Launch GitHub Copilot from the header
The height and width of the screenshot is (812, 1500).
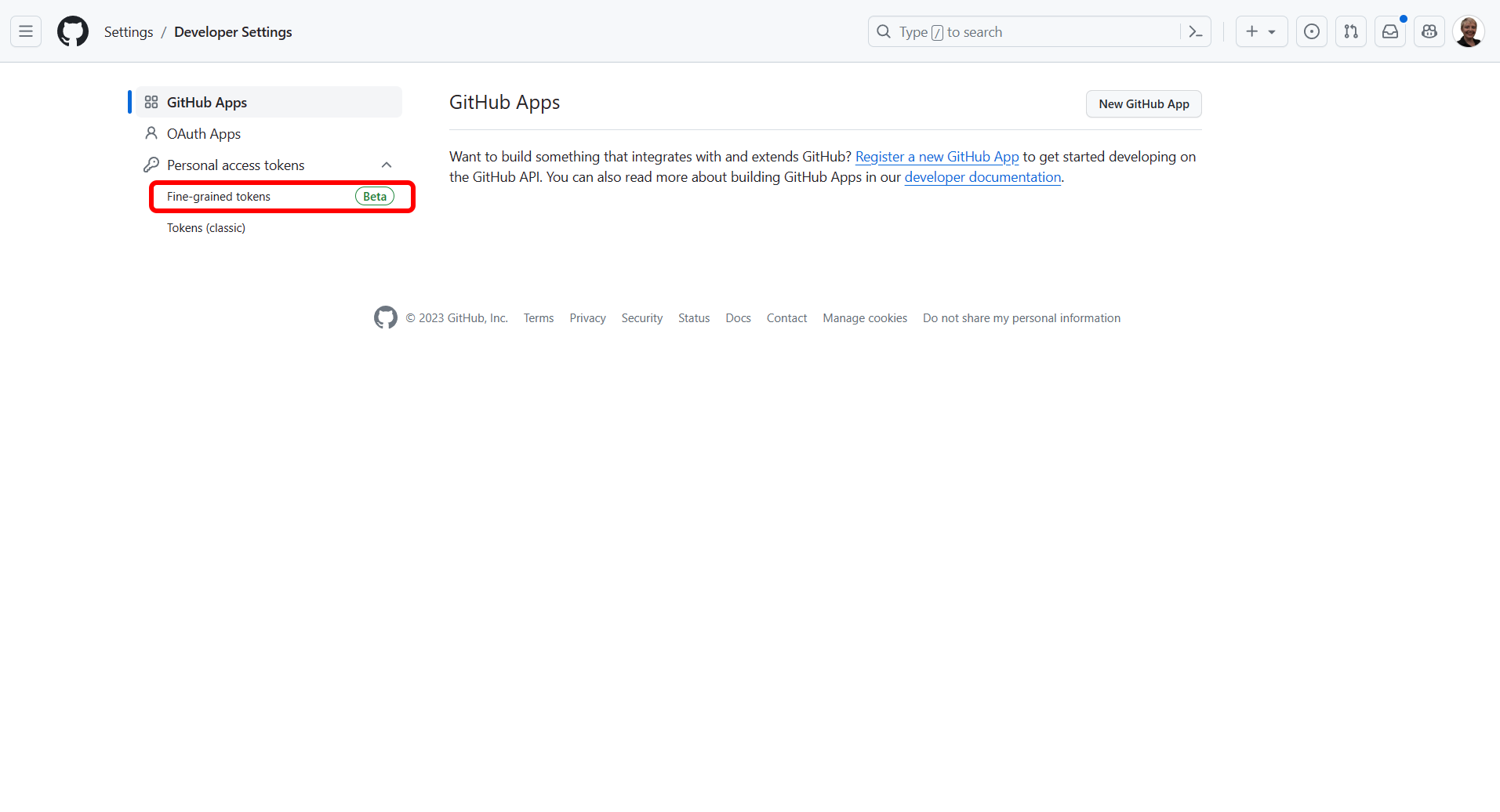(1429, 31)
